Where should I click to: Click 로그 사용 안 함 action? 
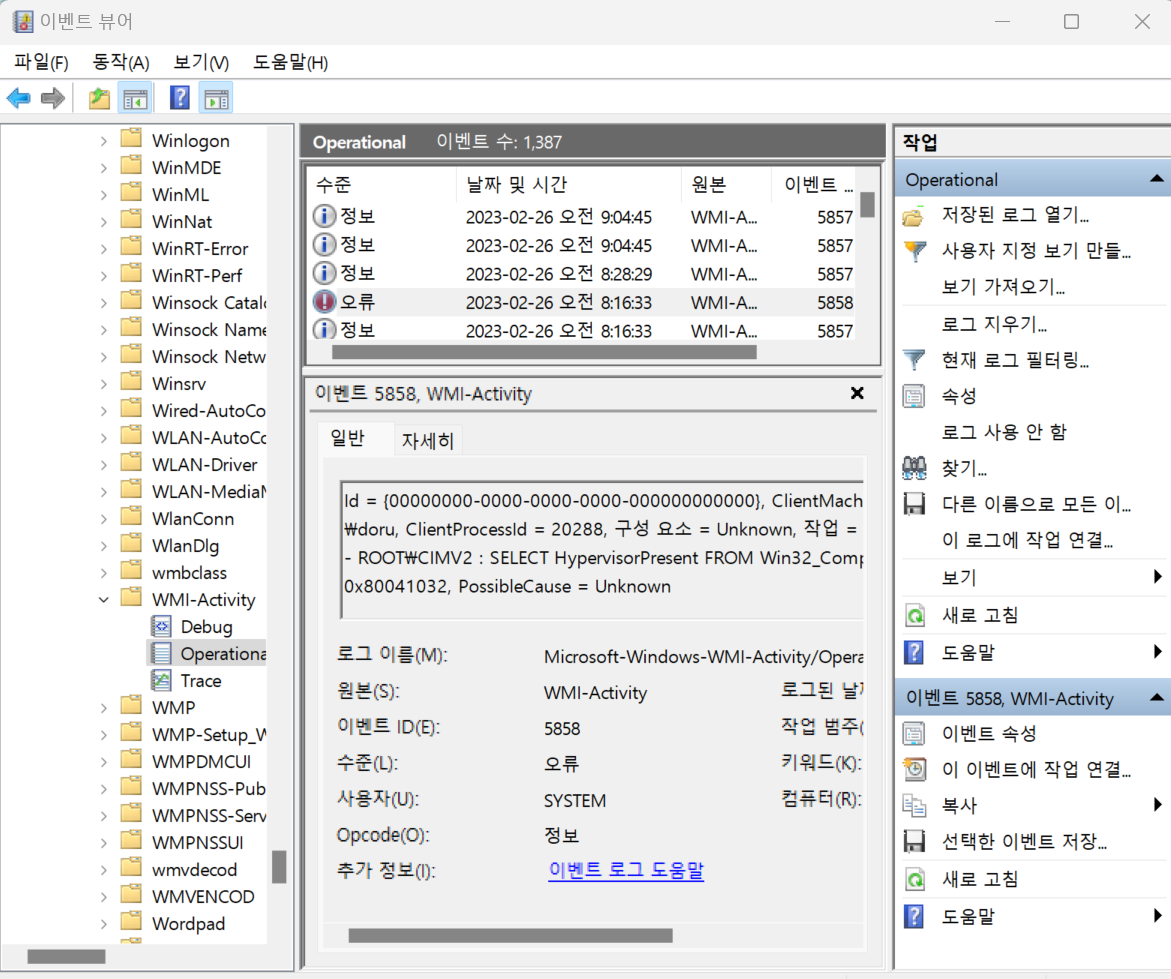pos(1004,432)
